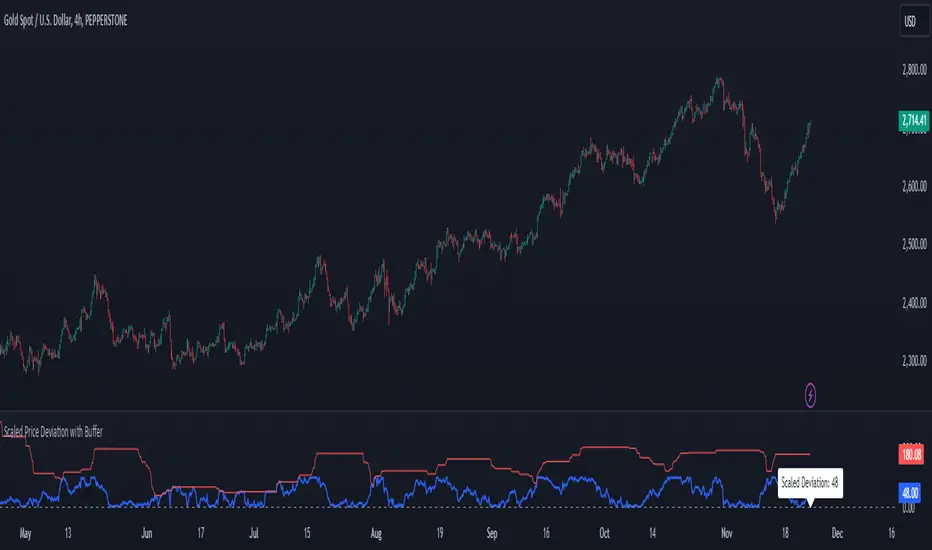
Task: Click the Scaled Deviation: 48 tooltip label
Action: pos(810,483)
